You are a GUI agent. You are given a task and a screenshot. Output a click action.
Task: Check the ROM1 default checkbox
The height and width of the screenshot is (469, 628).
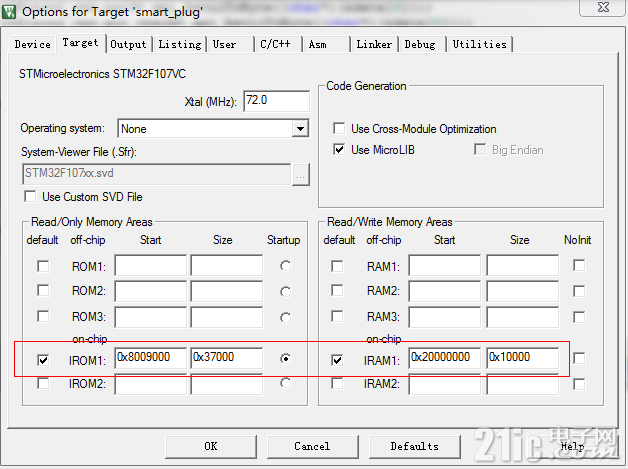43,266
